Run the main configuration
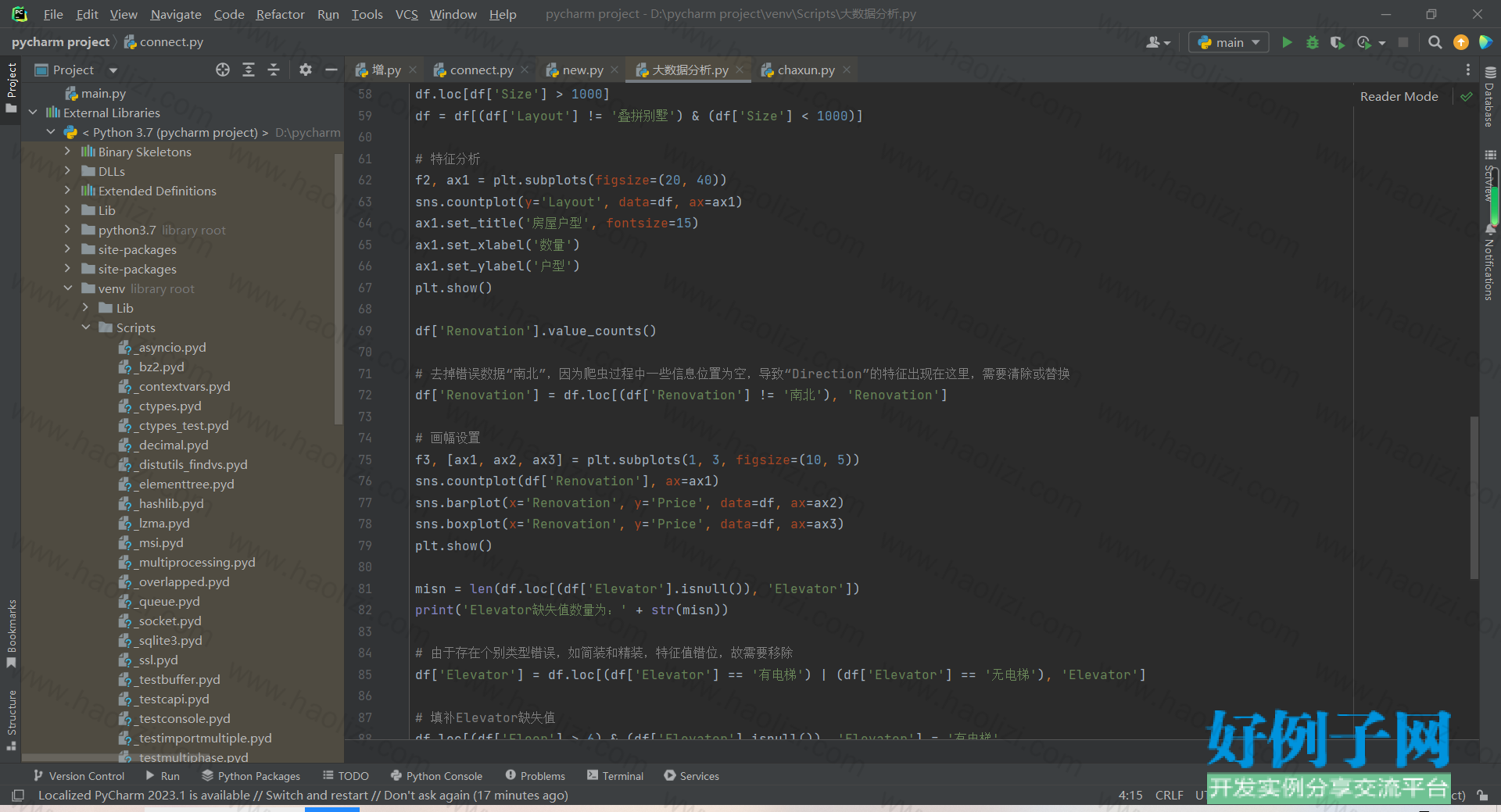Viewport: 1501px width, 812px height. click(1287, 42)
